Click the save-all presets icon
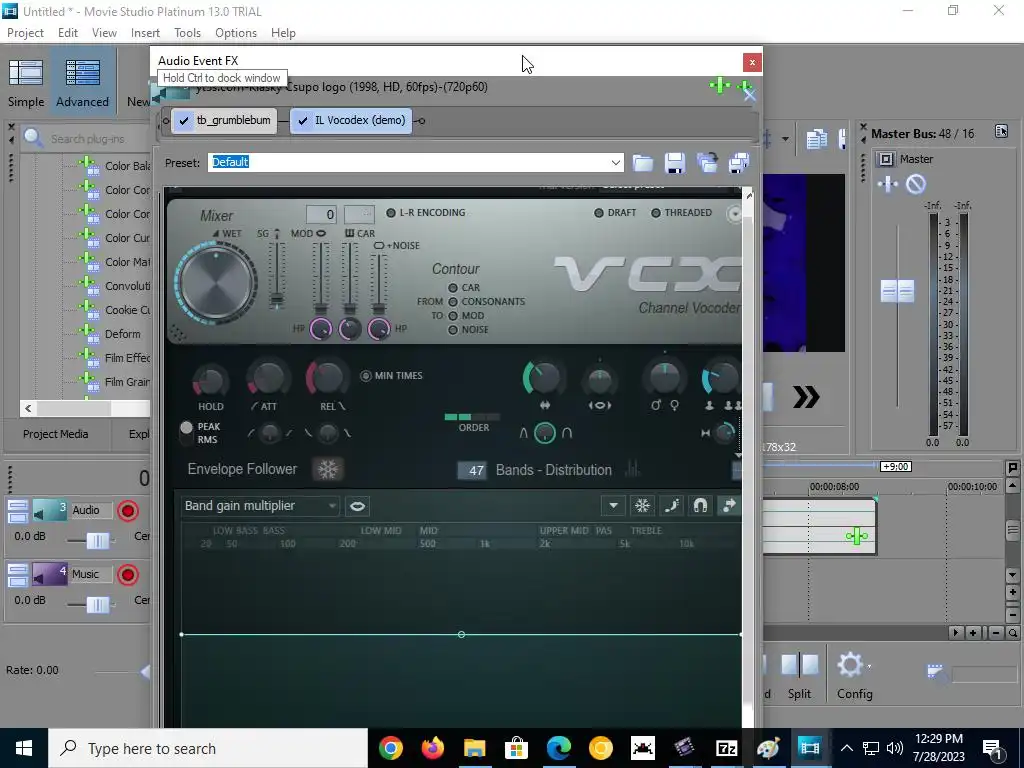Viewport: 1024px width, 768px height. [x=739, y=163]
